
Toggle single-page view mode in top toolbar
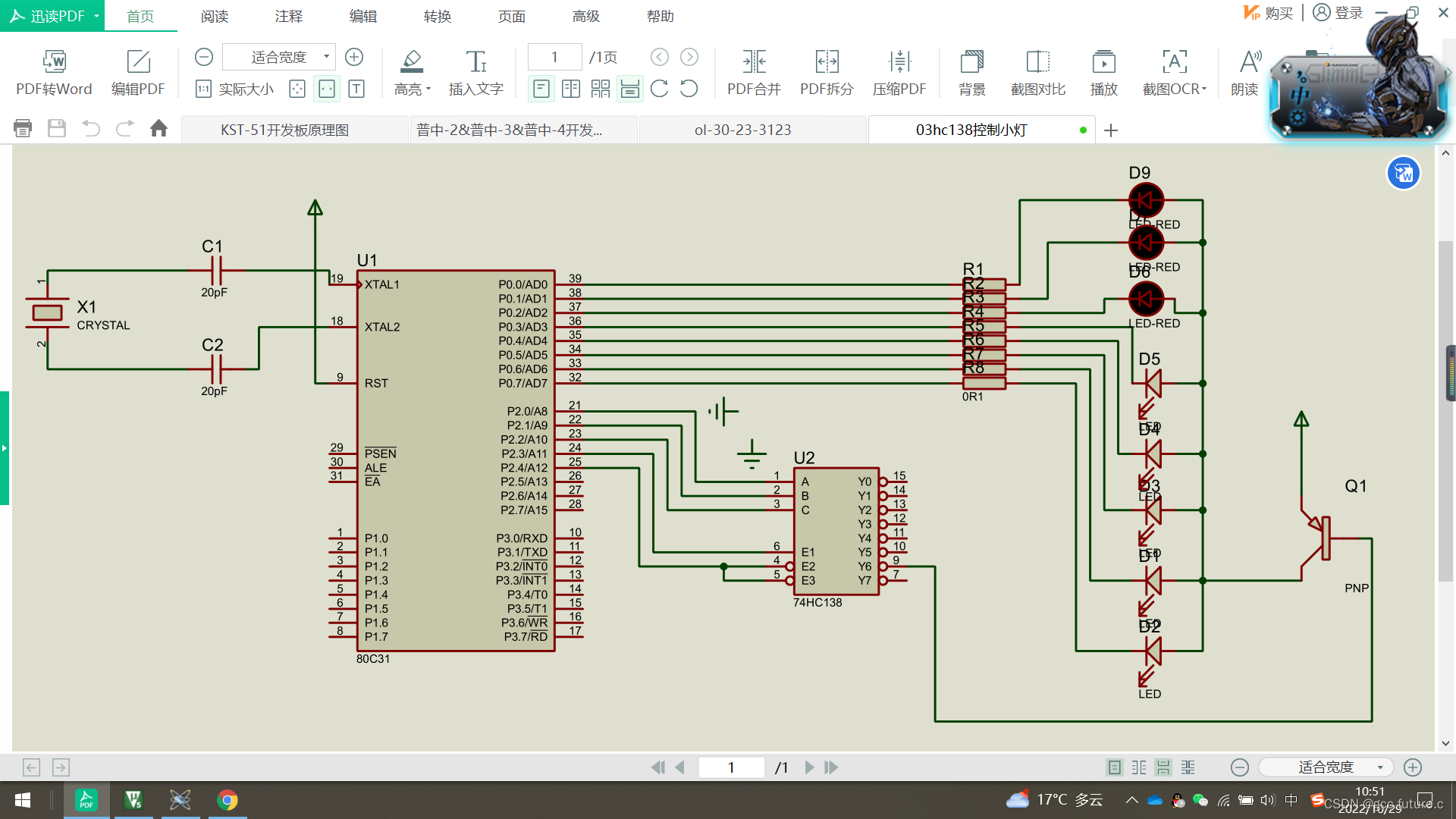point(541,89)
